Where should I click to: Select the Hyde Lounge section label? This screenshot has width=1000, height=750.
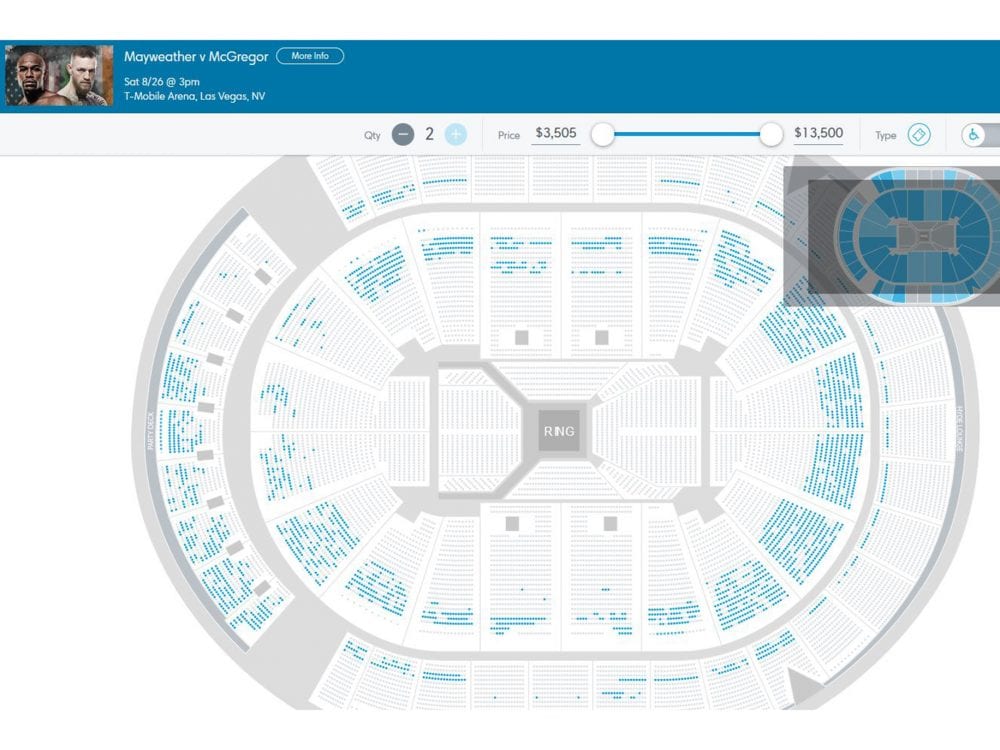959,429
